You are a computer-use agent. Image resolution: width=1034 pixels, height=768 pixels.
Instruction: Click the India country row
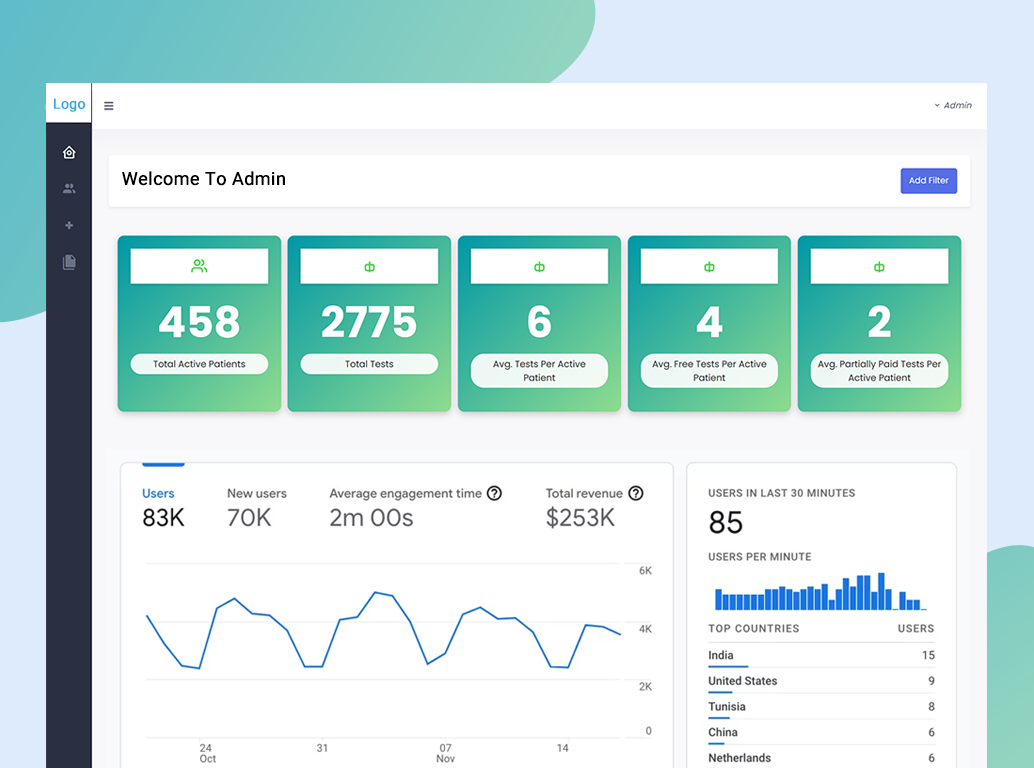pyautogui.click(x=821, y=656)
